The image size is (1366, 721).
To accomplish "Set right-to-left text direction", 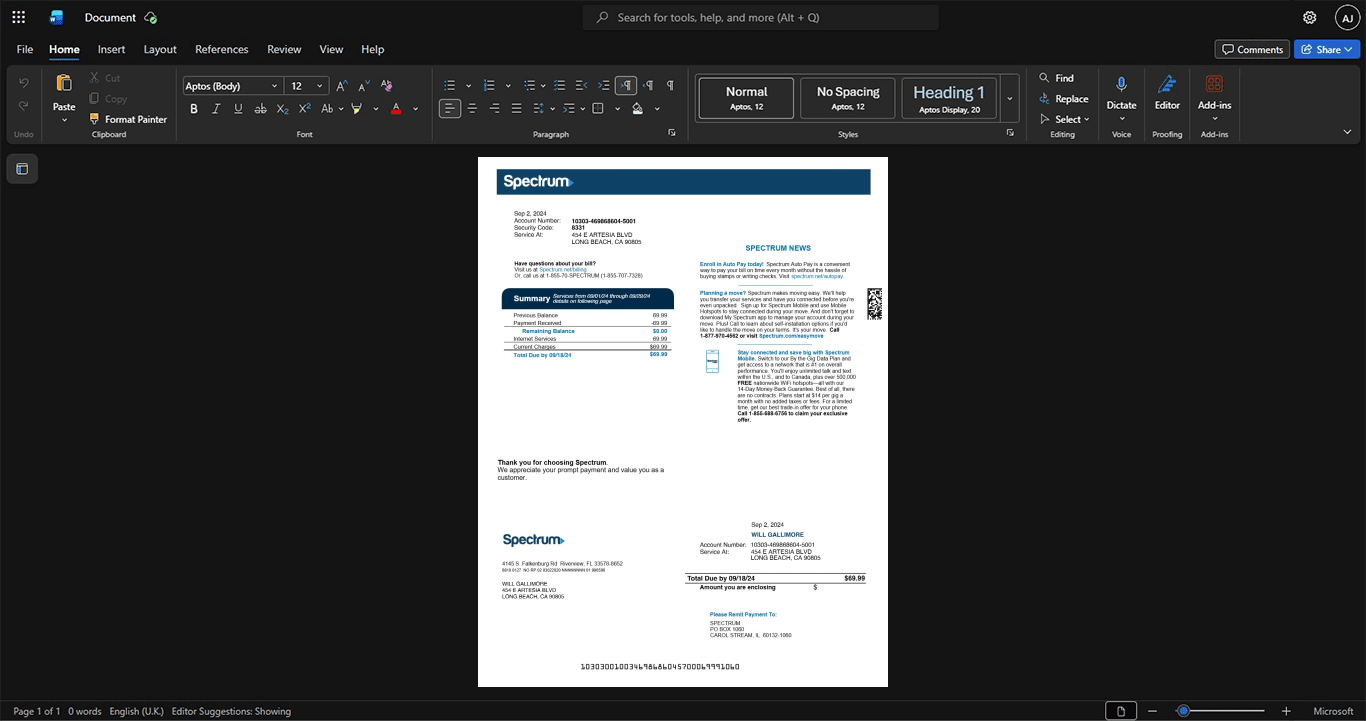I will tap(648, 86).
